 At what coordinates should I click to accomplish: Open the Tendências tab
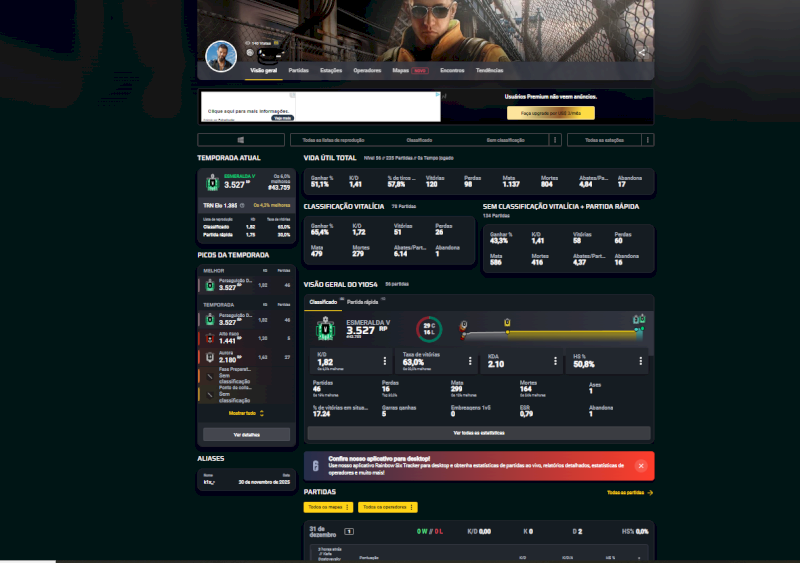(x=489, y=70)
